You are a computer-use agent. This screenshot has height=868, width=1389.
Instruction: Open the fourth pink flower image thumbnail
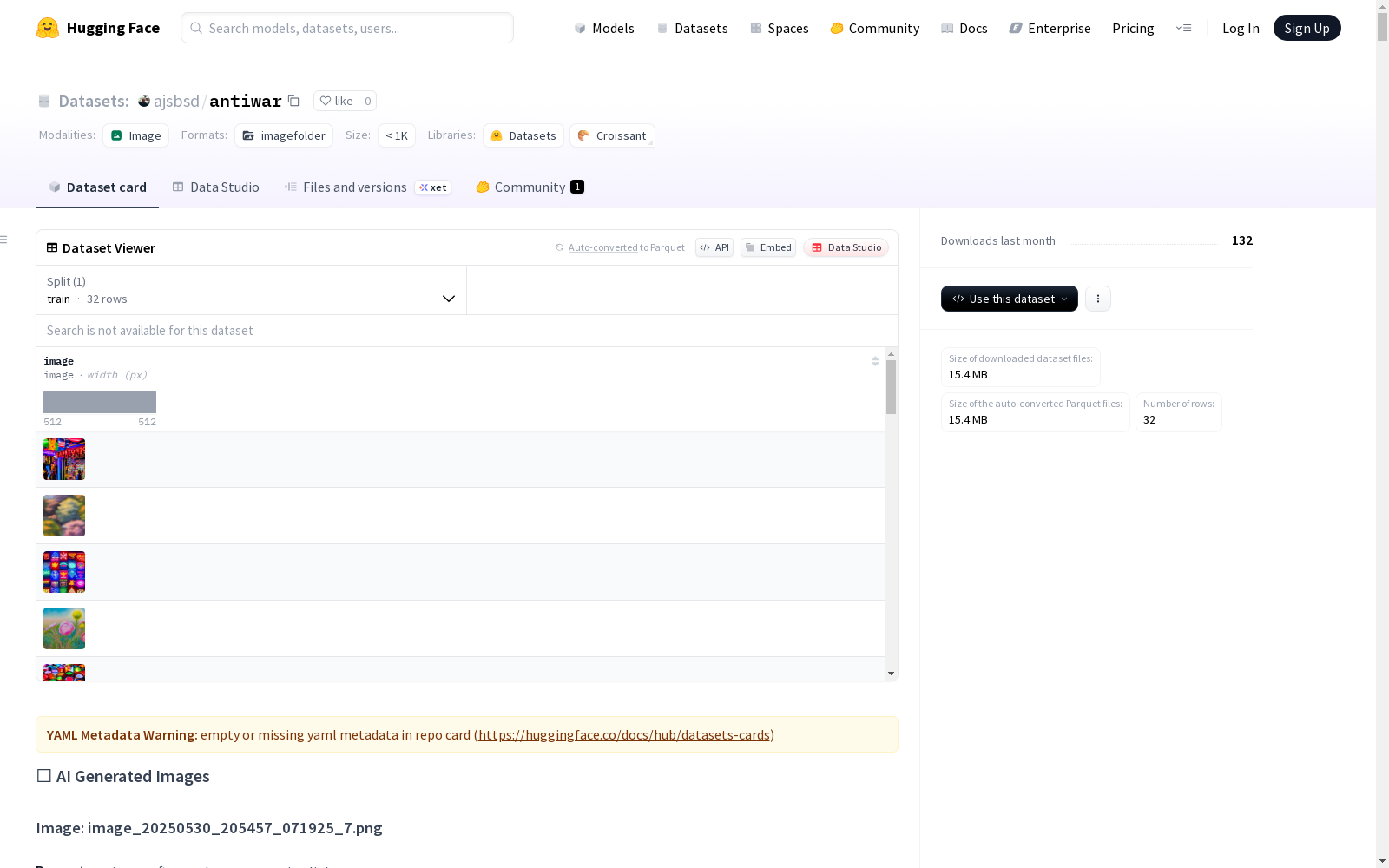click(64, 628)
